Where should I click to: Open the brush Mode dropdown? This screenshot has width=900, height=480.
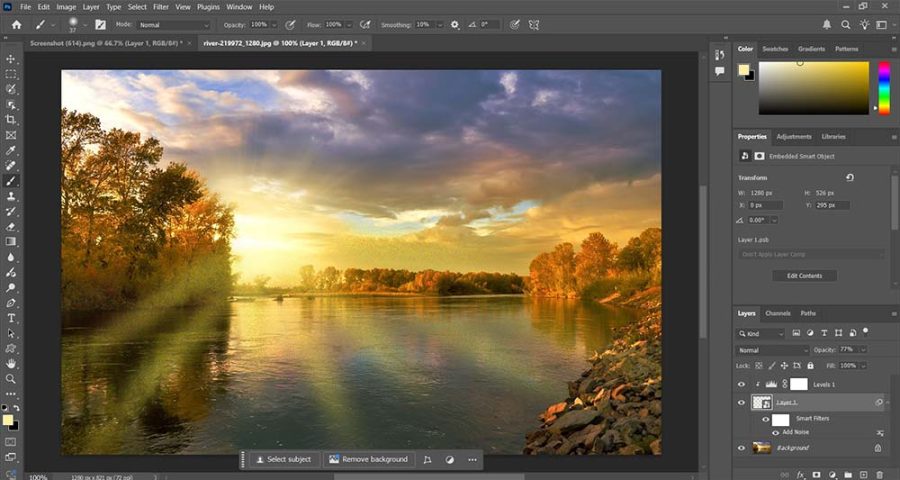(x=172, y=24)
